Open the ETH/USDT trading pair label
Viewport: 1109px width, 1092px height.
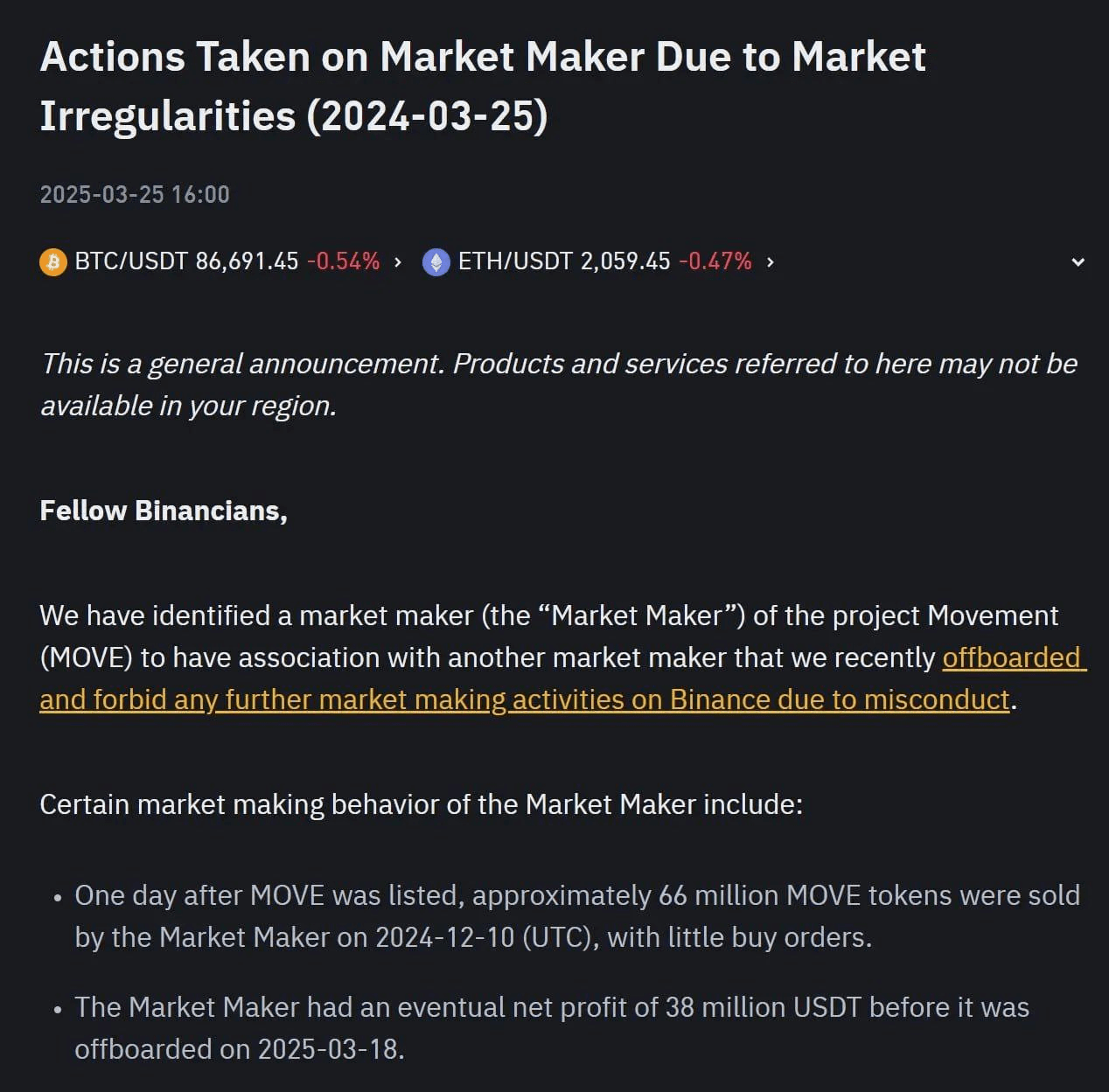[515, 261]
